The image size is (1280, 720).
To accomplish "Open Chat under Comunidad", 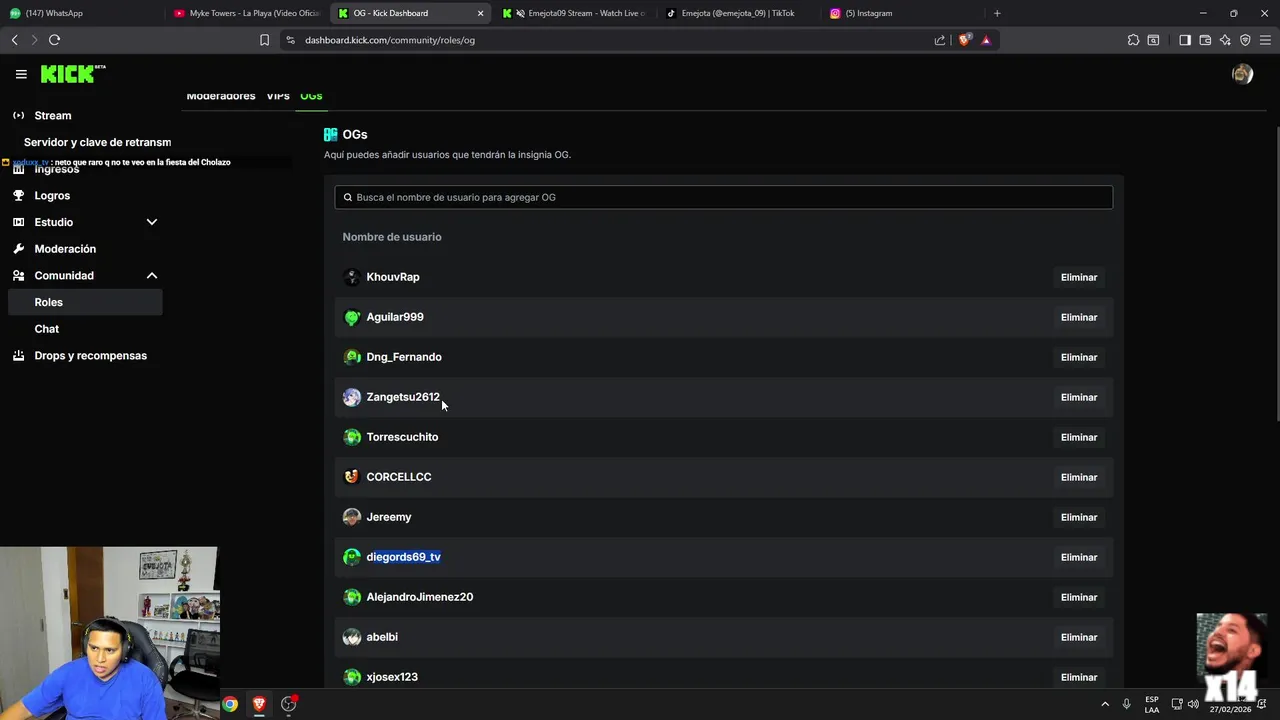I will [x=47, y=329].
